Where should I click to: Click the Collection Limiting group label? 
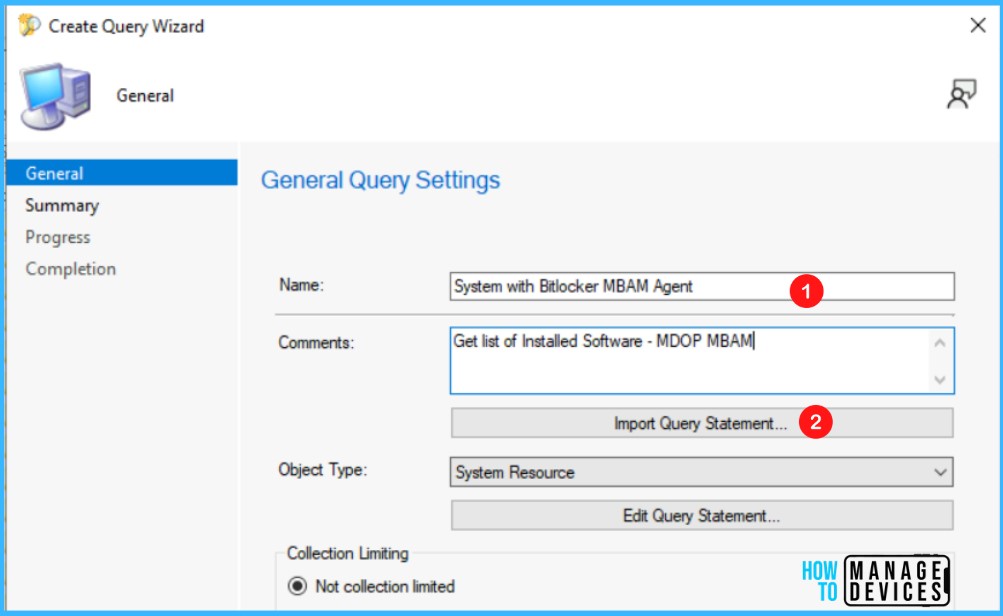tap(347, 553)
